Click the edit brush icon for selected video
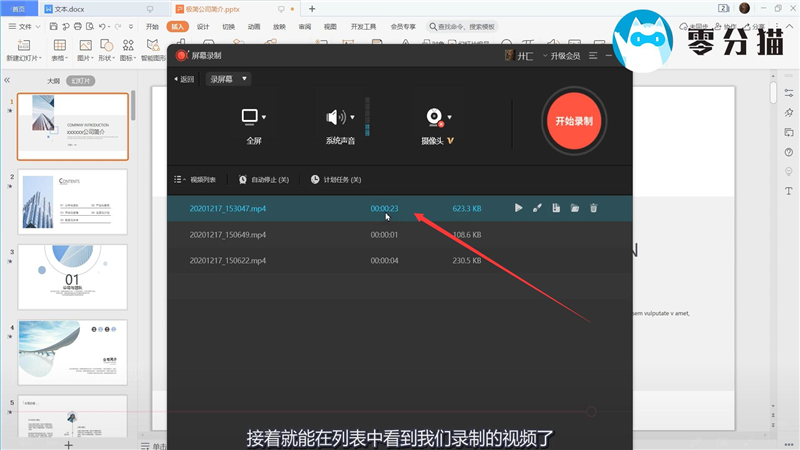Viewport: 800px width, 450px height. (x=537, y=208)
